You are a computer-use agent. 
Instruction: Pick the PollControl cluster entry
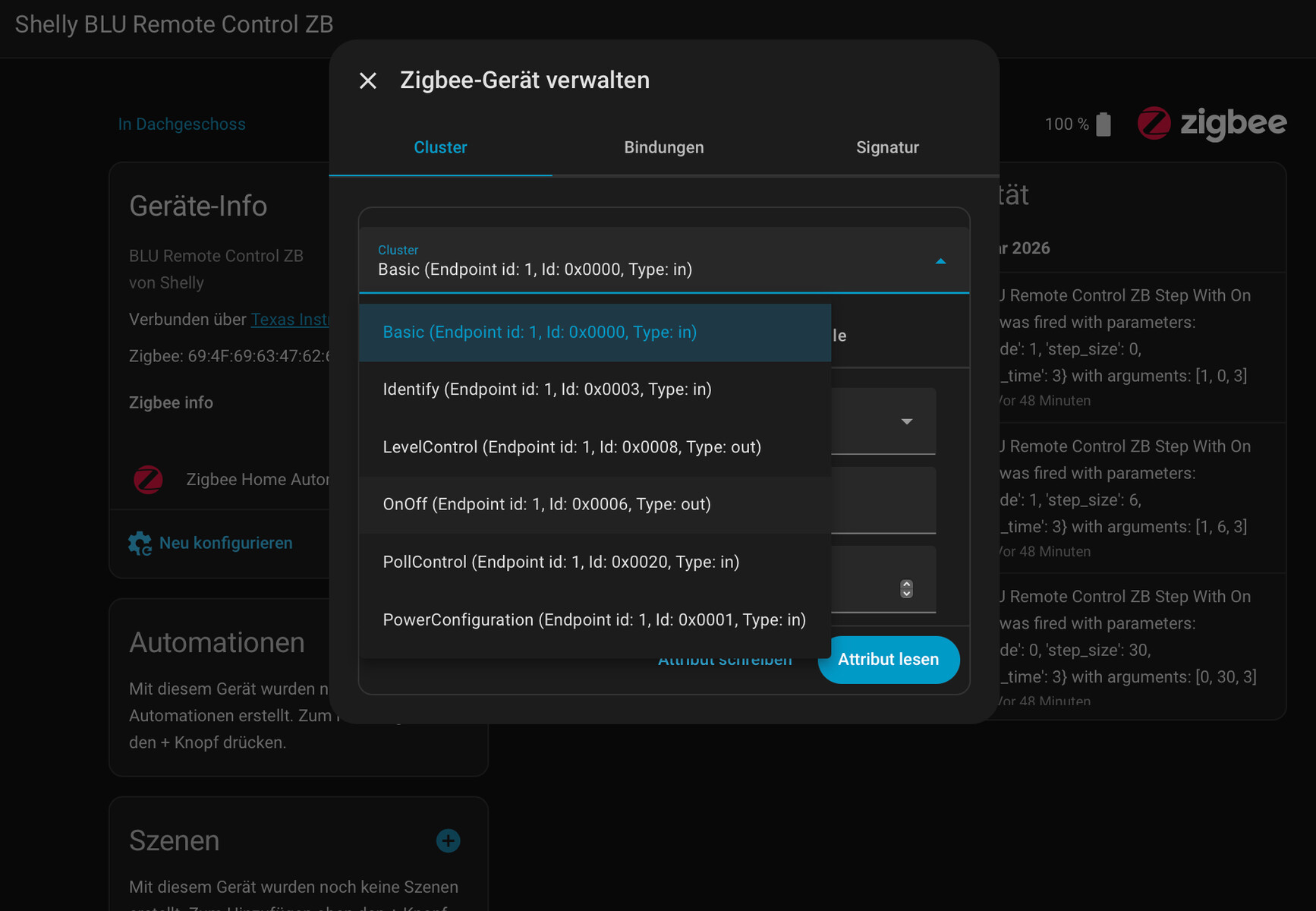(560, 562)
